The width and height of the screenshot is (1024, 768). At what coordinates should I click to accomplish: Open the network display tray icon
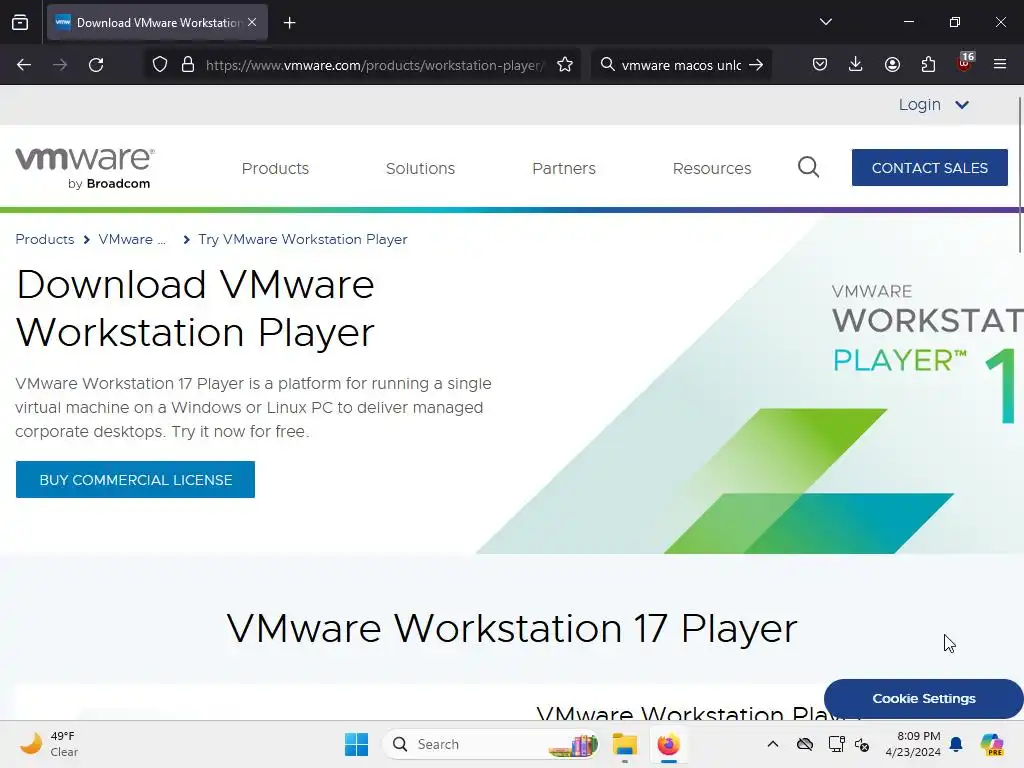click(836, 744)
